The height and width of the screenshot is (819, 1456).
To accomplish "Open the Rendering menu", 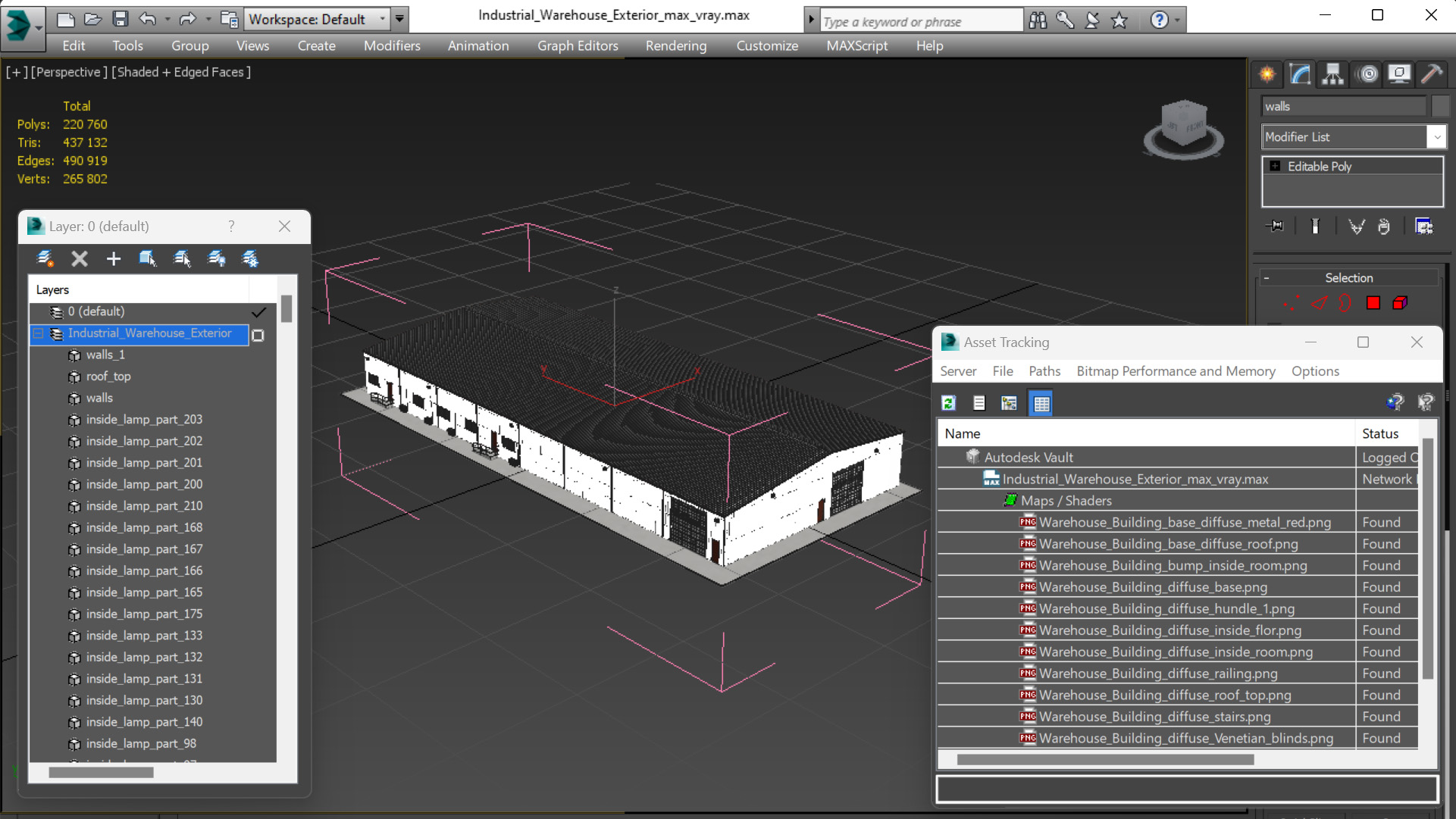I will point(675,45).
